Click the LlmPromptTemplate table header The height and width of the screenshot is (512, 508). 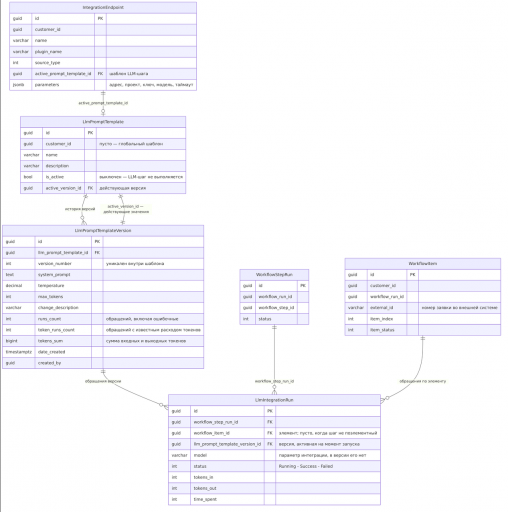(x=103, y=122)
